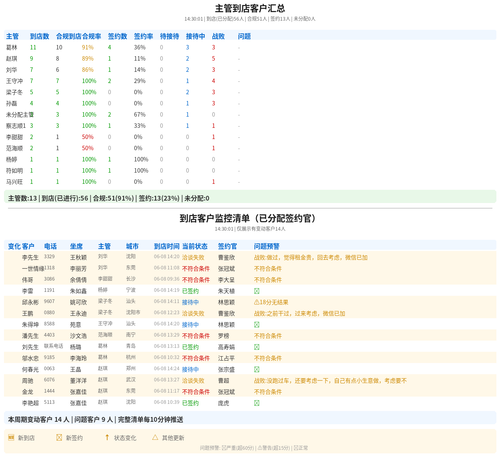Click the 91% compliance rate cell
Image resolution: width=500 pixels, height=470 pixels.
88,47
